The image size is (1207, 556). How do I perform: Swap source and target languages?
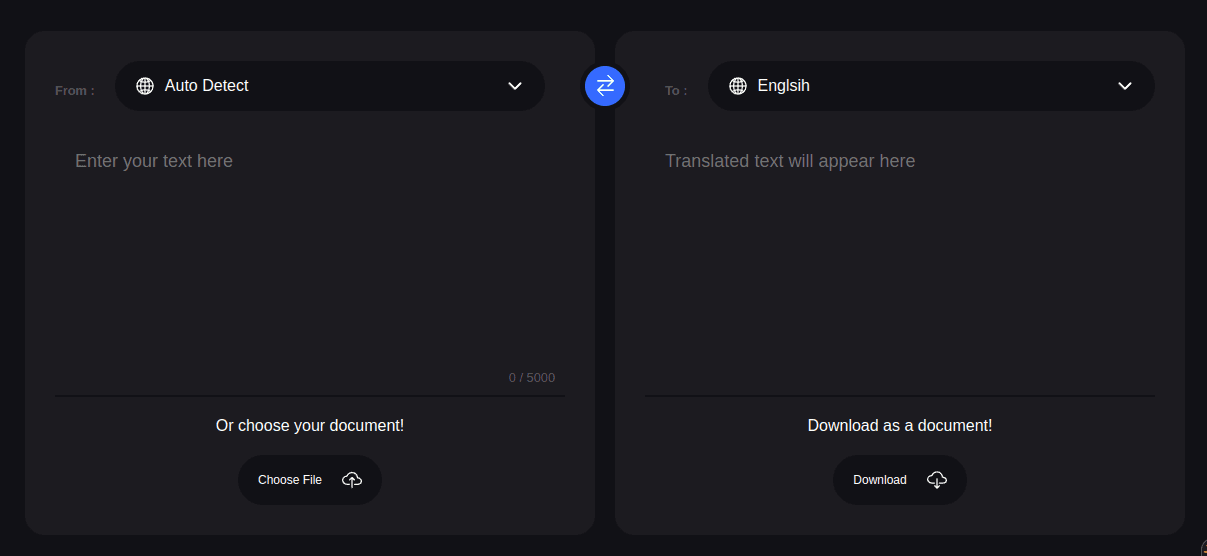[x=605, y=86]
